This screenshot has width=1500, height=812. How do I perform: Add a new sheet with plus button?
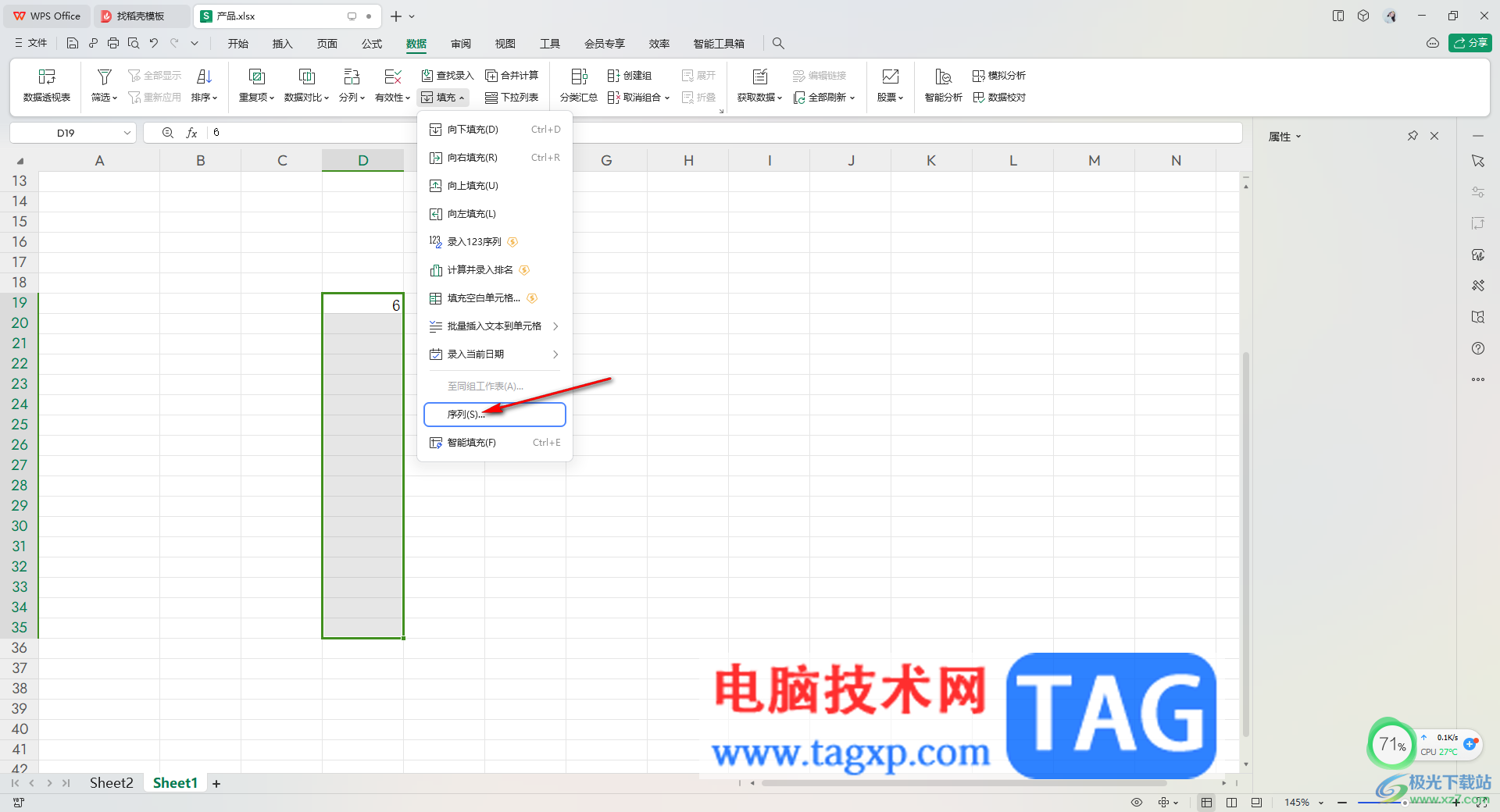pyautogui.click(x=216, y=783)
